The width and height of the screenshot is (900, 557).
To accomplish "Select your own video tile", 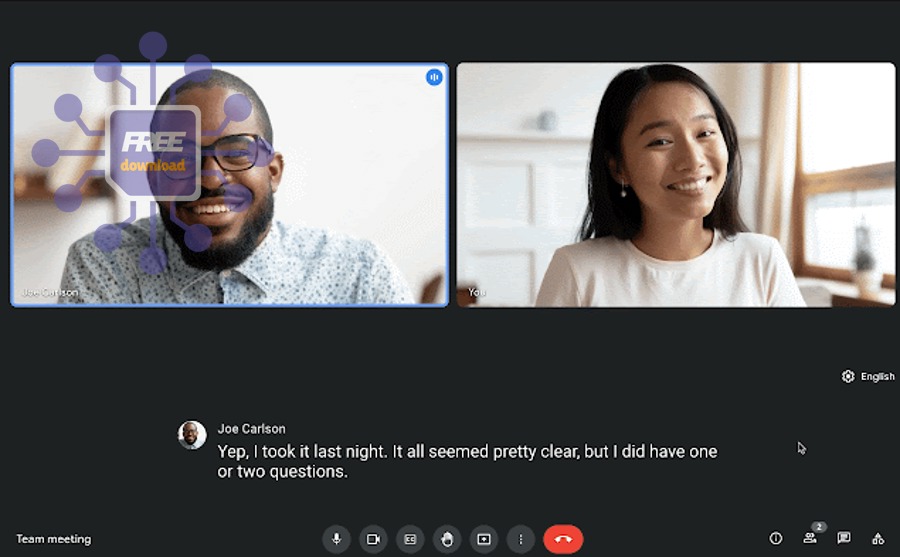I will pos(675,185).
